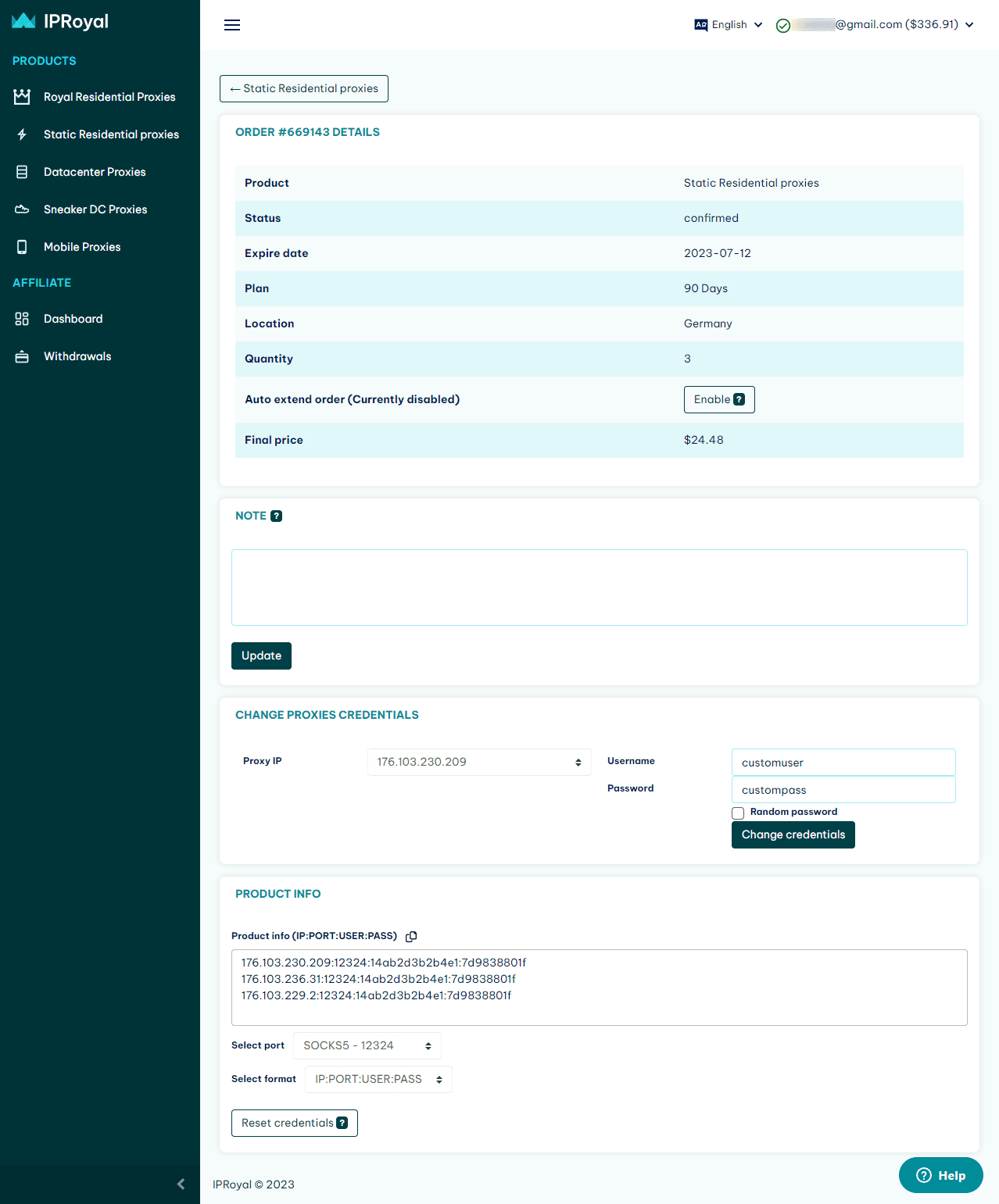This screenshot has height=1204, width=999.
Task: Click the help icon next to NOTE
Action: click(x=276, y=516)
